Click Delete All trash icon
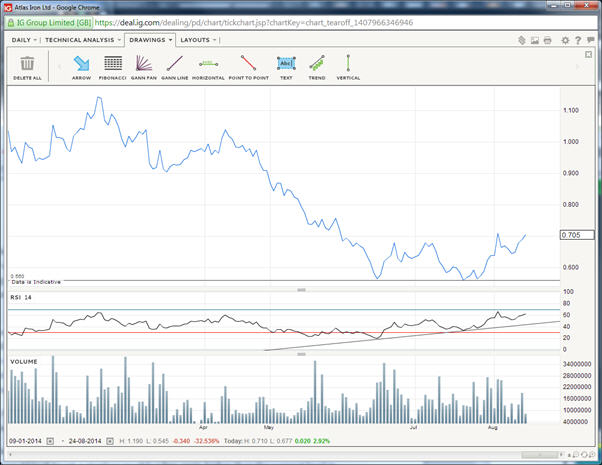 [x=28, y=65]
